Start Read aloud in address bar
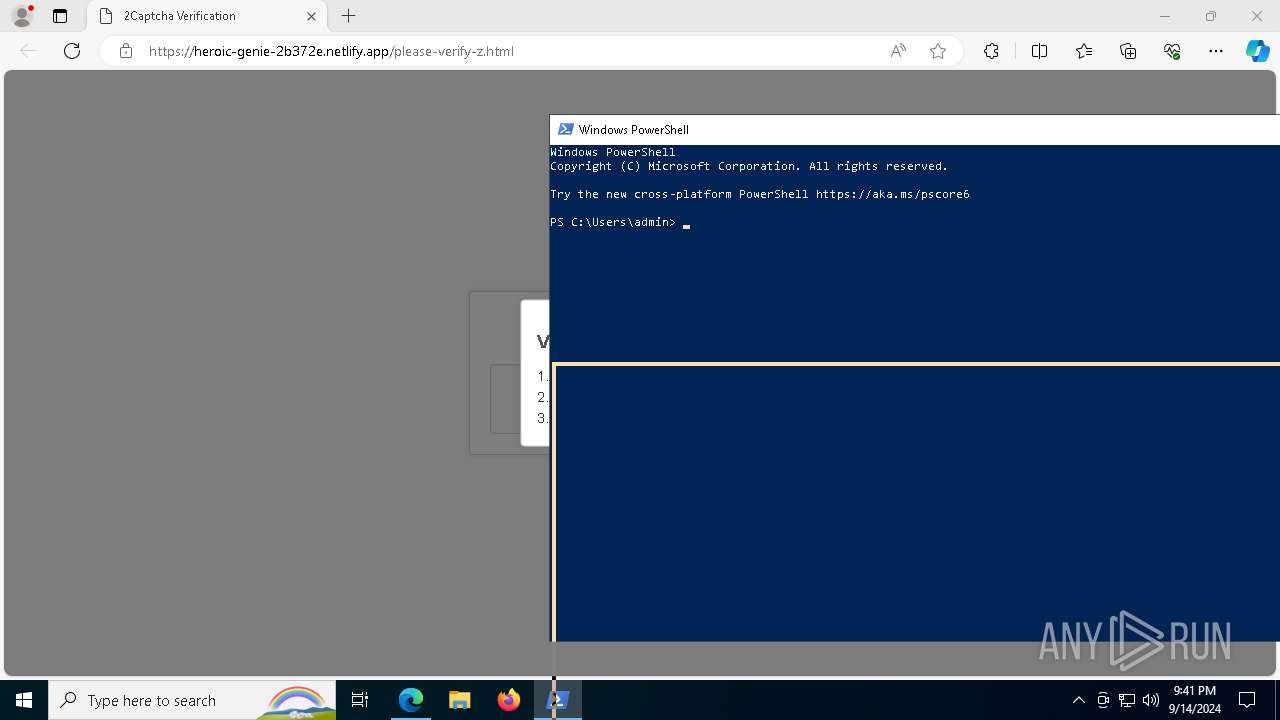1280x720 pixels. 898,51
